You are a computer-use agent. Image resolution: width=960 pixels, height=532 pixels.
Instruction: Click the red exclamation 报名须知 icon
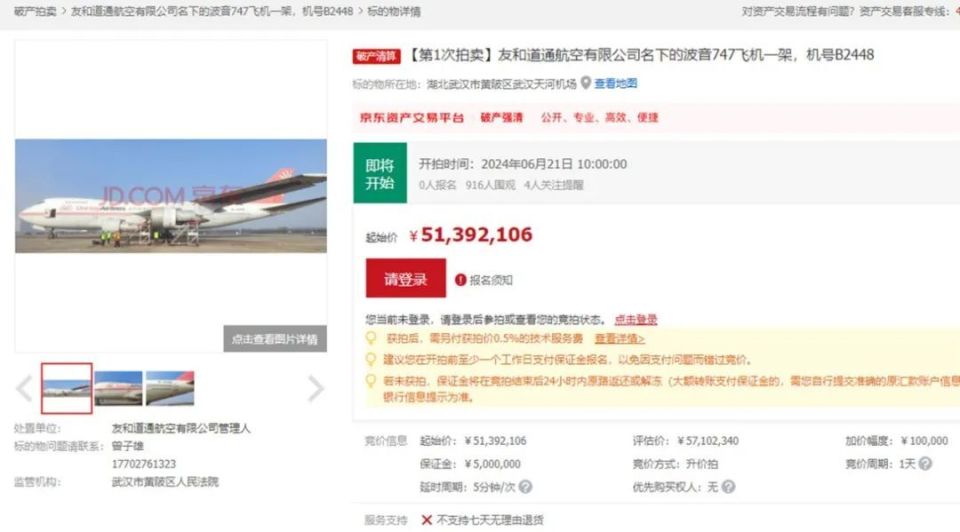[x=460, y=280]
